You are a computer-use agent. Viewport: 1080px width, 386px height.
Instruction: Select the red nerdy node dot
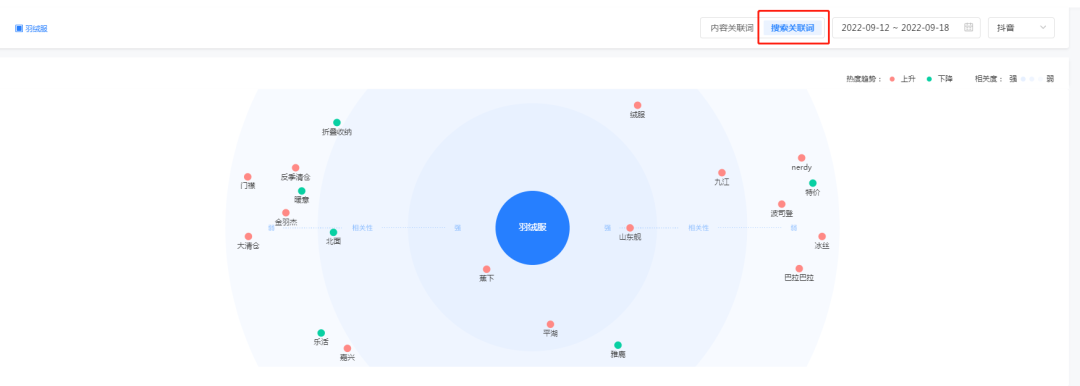pyautogui.click(x=801, y=158)
